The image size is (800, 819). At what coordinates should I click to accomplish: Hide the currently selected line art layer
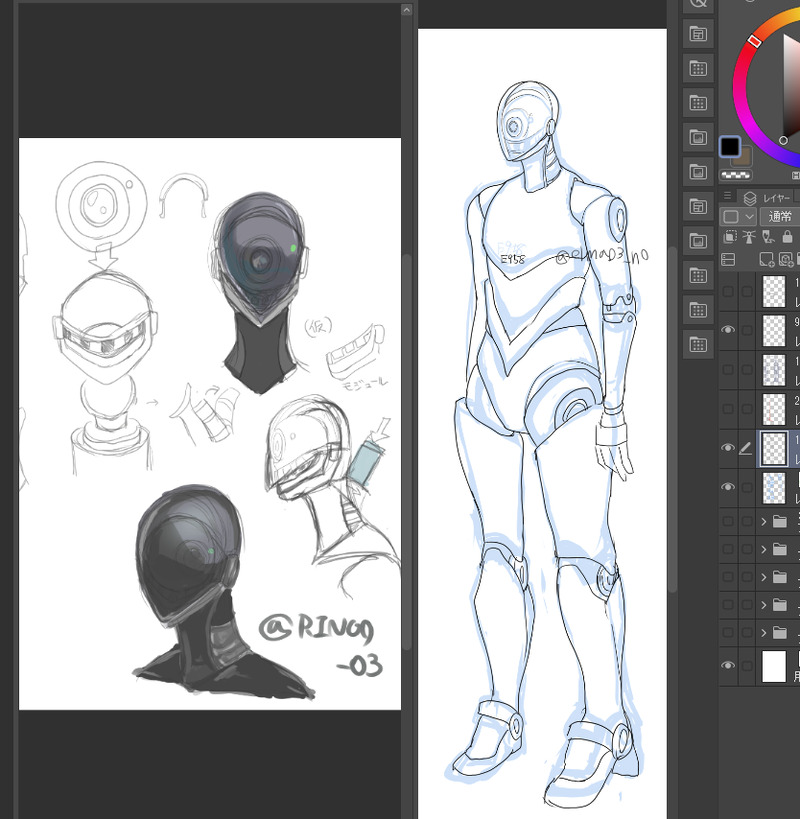pyautogui.click(x=728, y=448)
